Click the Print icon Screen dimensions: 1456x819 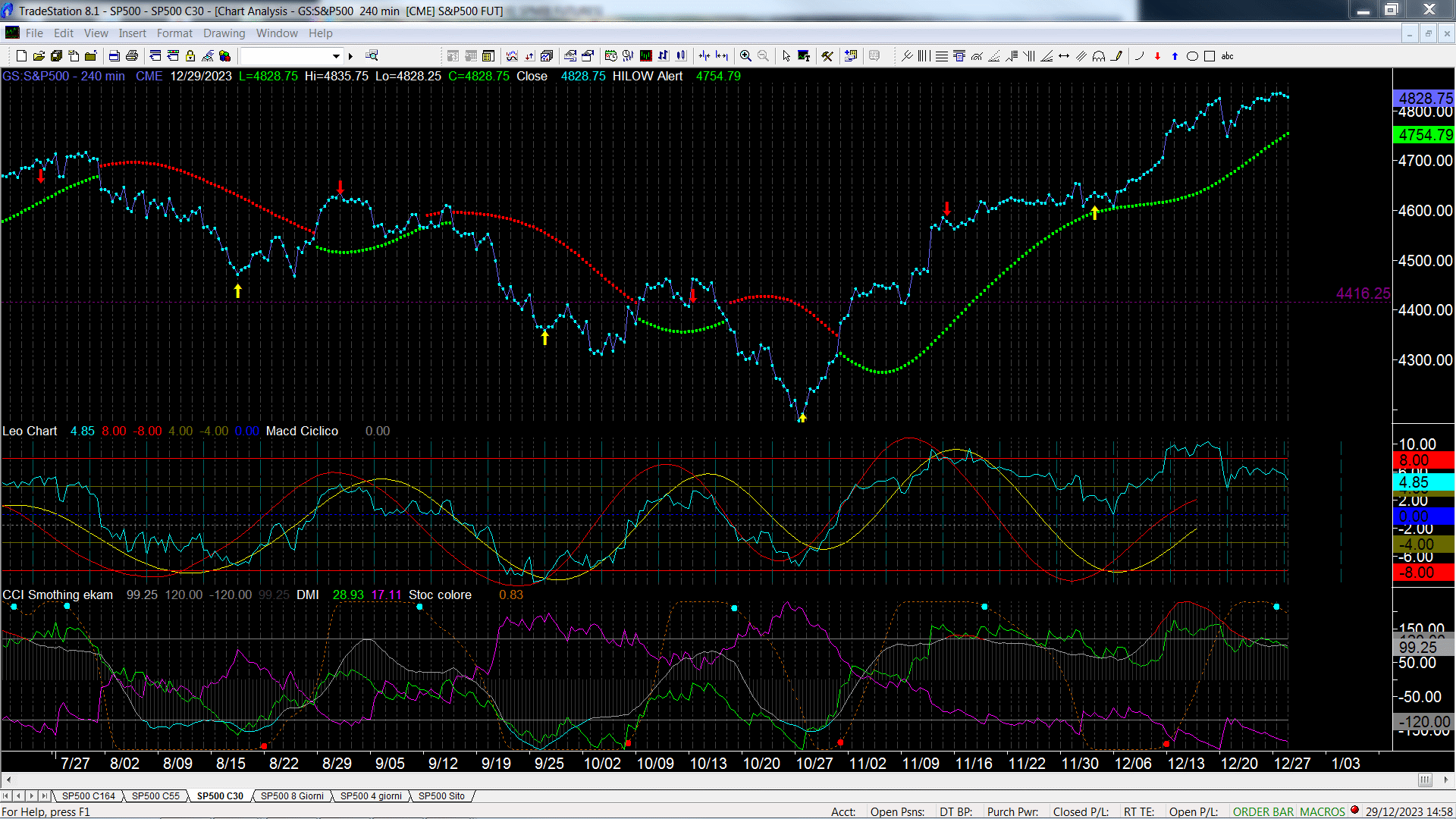coord(132,56)
